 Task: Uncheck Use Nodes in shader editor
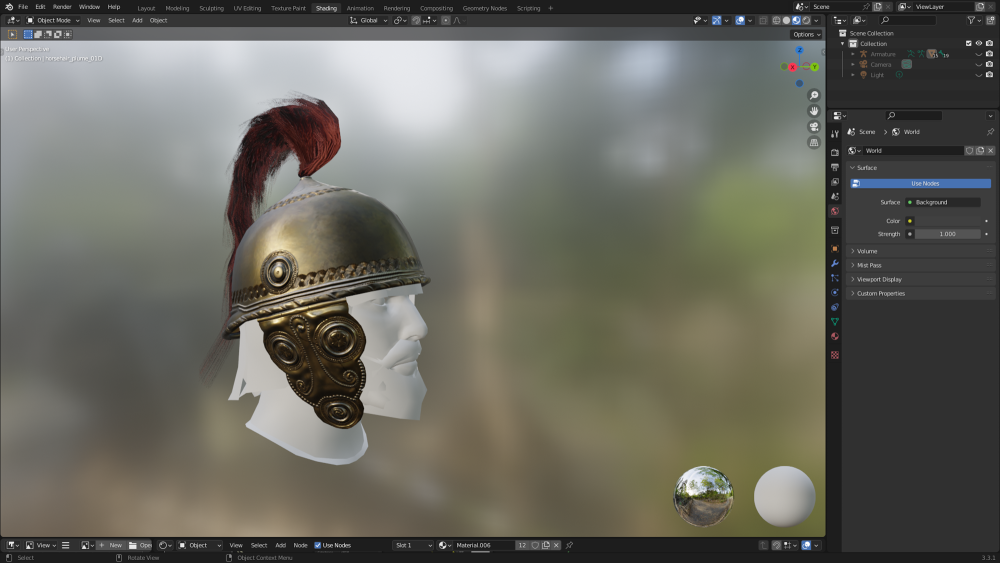[318, 545]
